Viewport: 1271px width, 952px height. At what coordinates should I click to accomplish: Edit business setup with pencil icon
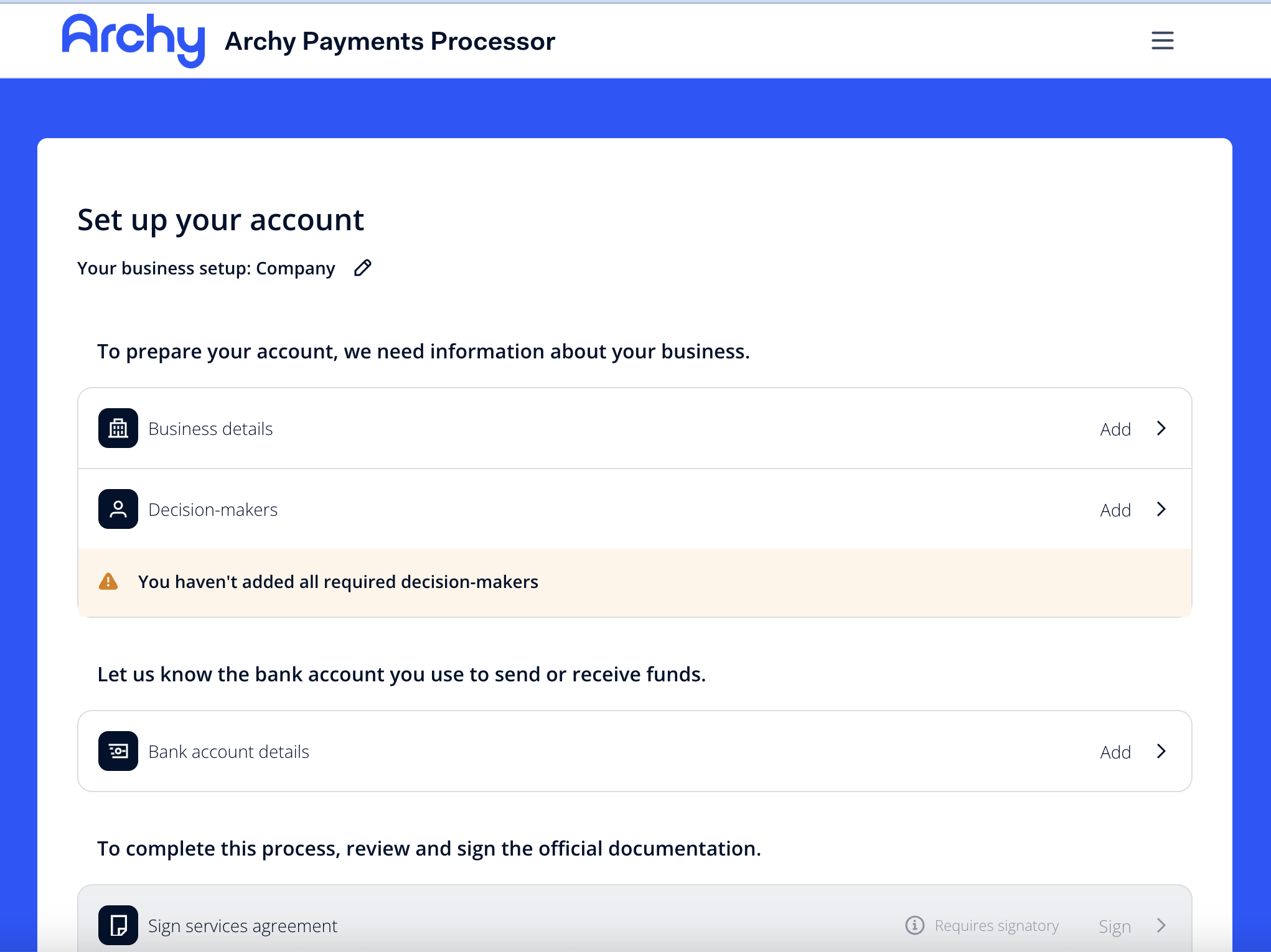tap(362, 268)
